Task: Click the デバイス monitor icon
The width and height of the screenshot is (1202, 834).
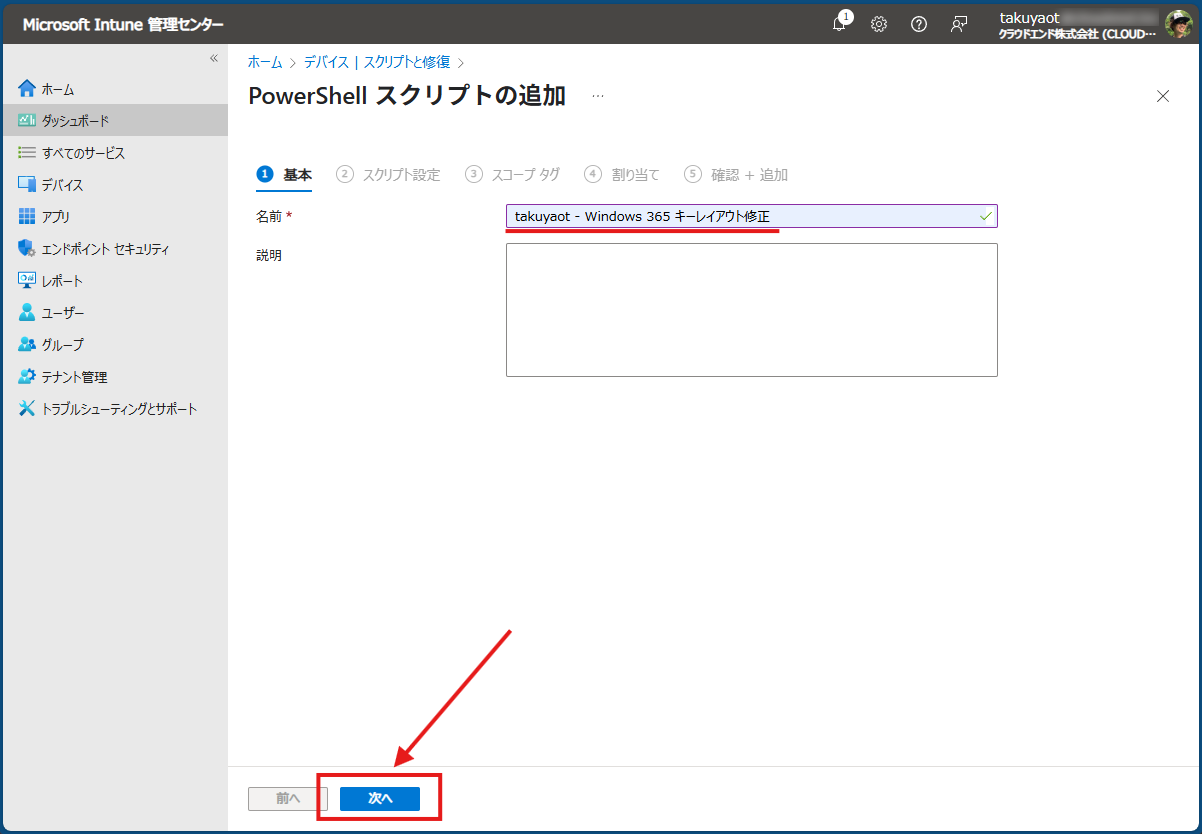Action: tap(27, 185)
